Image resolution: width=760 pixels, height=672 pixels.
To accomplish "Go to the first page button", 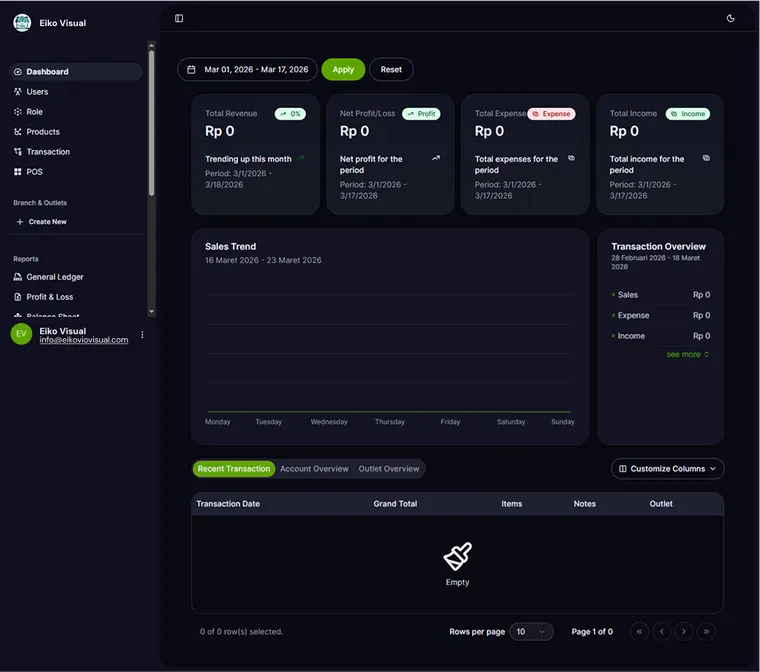I will pos(639,632).
